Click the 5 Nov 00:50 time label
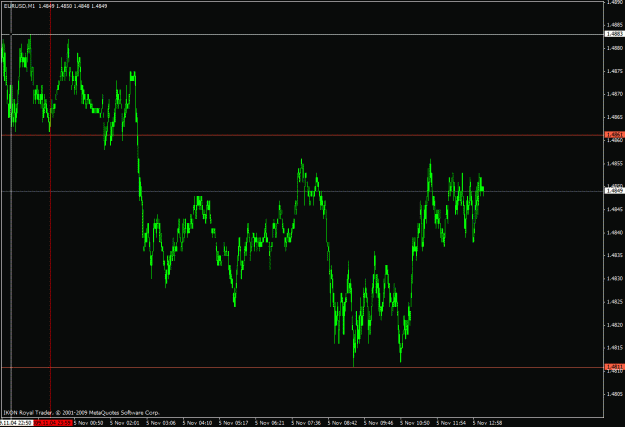This screenshot has height=427, width=625. (88, 423)
